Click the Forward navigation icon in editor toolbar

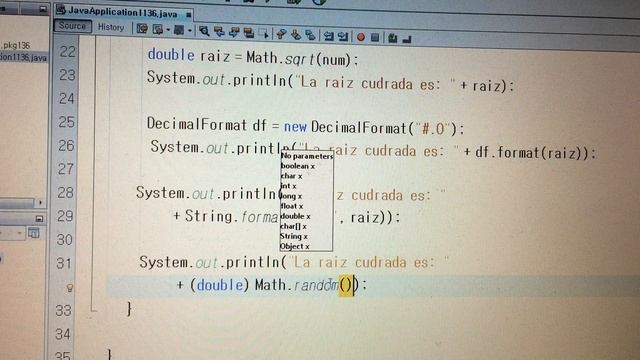pos(179,30)
